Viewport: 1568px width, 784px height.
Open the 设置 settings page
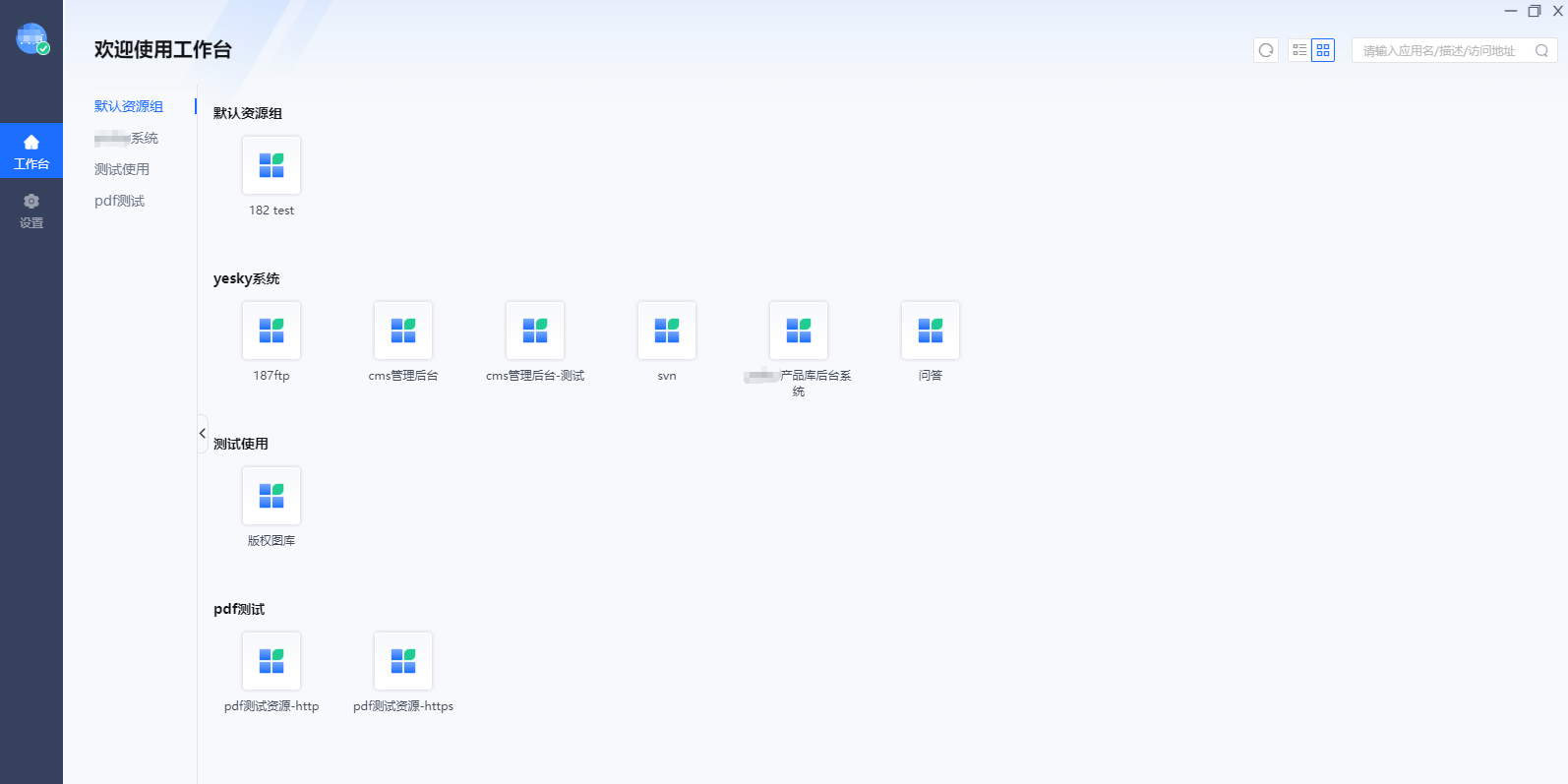click(x=31, y=211)
